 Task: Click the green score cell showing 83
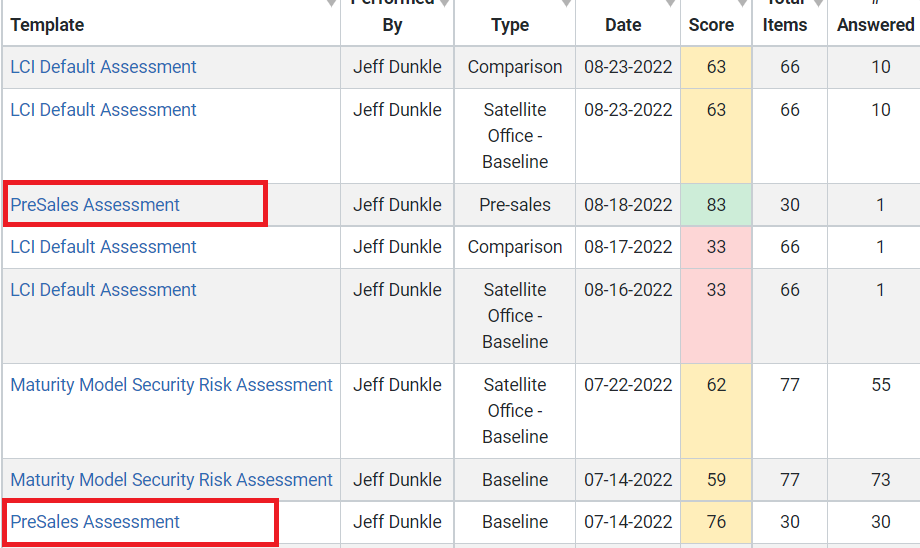tap(716, 205)
